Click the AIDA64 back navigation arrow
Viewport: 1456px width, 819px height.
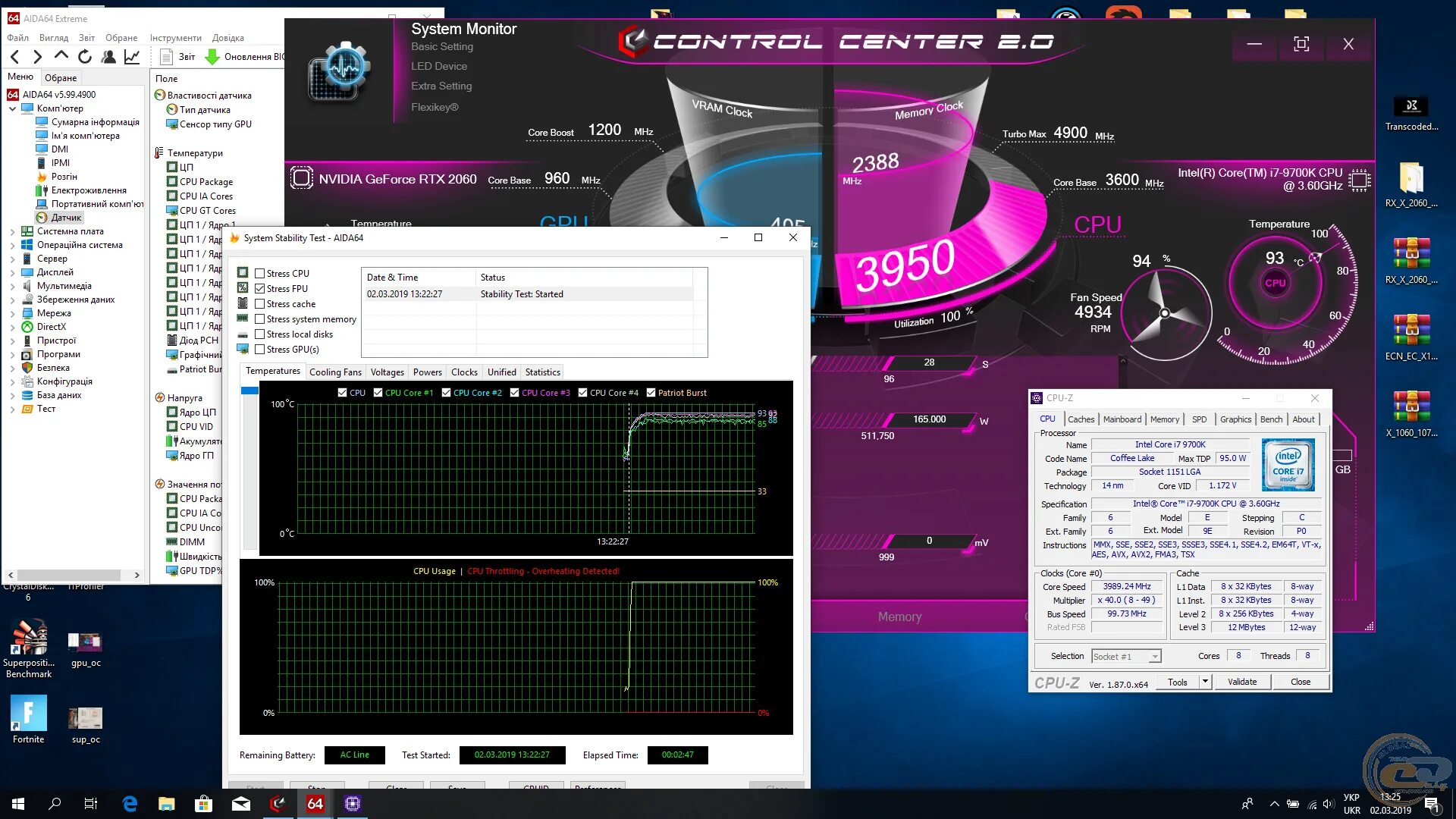[x=15, y=56]
